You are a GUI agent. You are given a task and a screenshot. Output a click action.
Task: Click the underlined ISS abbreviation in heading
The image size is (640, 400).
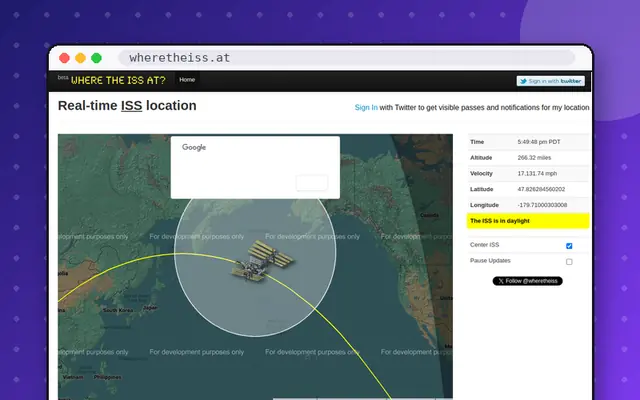(x=131, y=106)
